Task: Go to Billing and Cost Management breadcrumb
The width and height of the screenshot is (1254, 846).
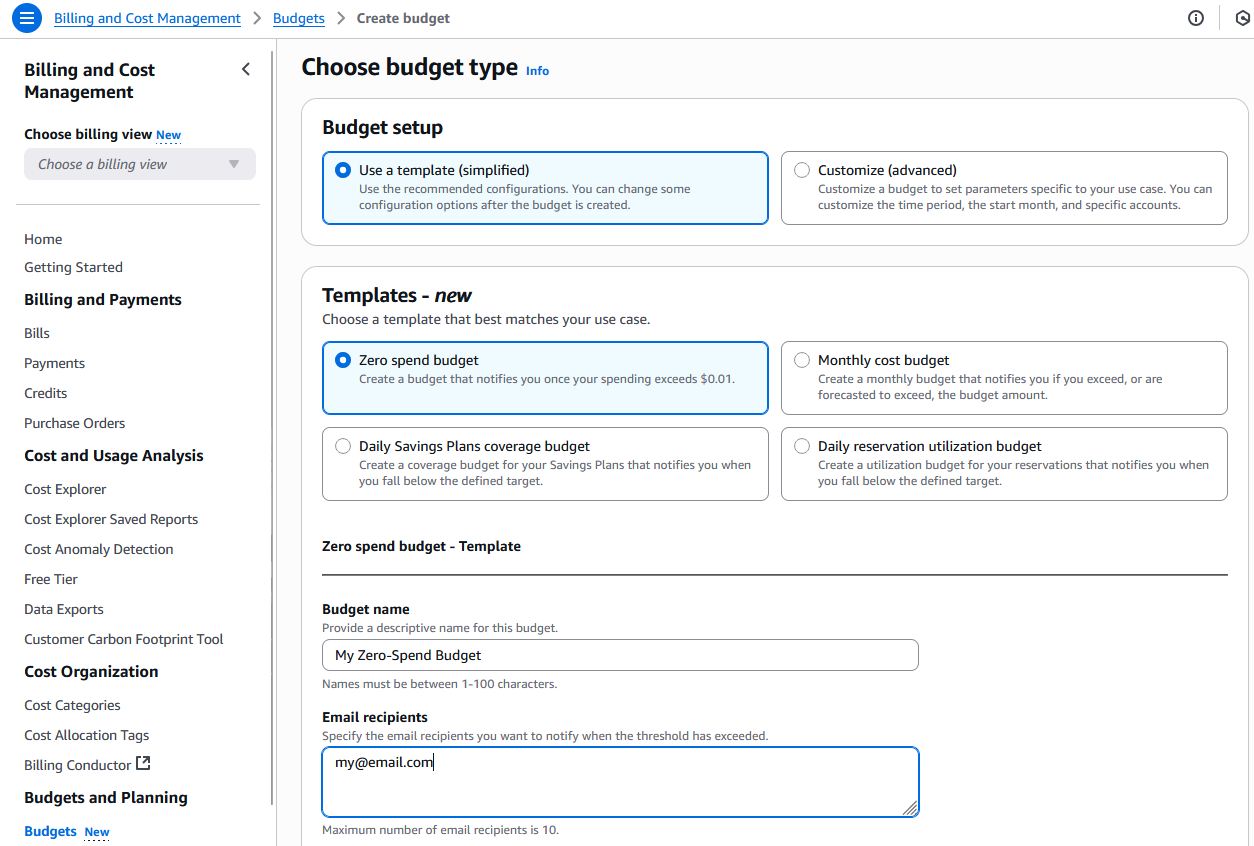Action: click(x=147, y=18)
